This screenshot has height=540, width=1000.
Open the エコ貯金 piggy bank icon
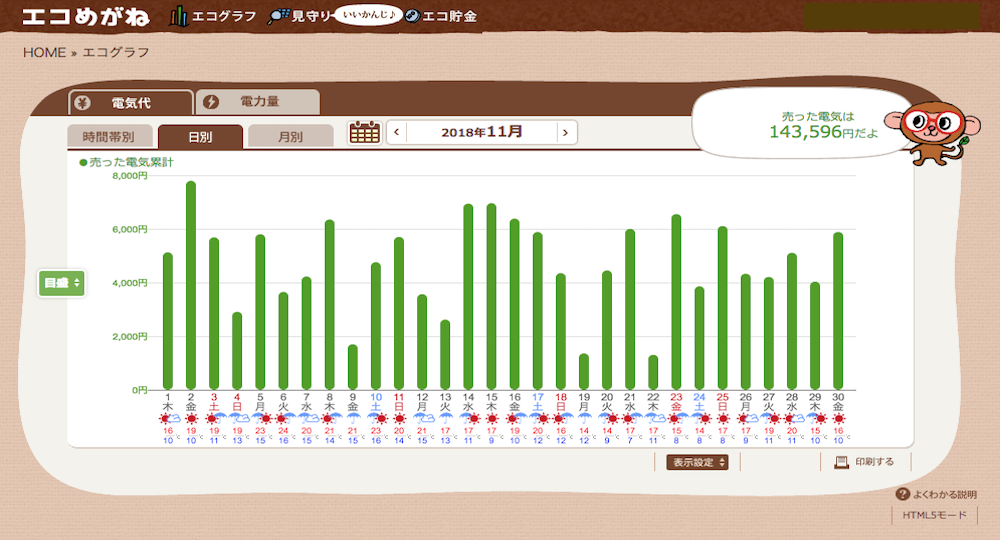[413, 17]
